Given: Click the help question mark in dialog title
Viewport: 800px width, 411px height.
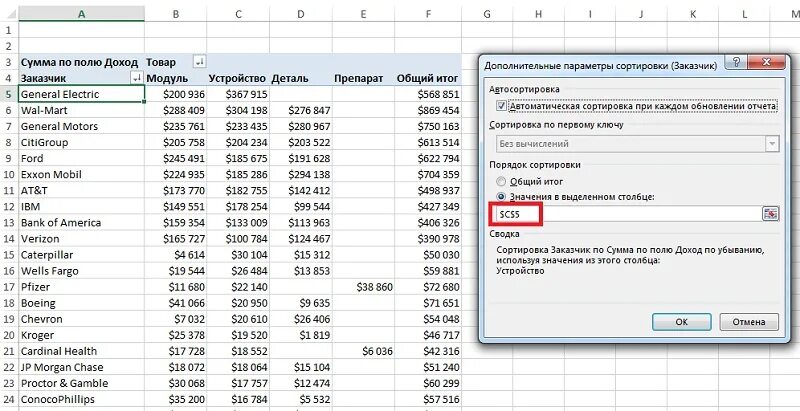Looking at the screenshot, I should coord(736,63).
